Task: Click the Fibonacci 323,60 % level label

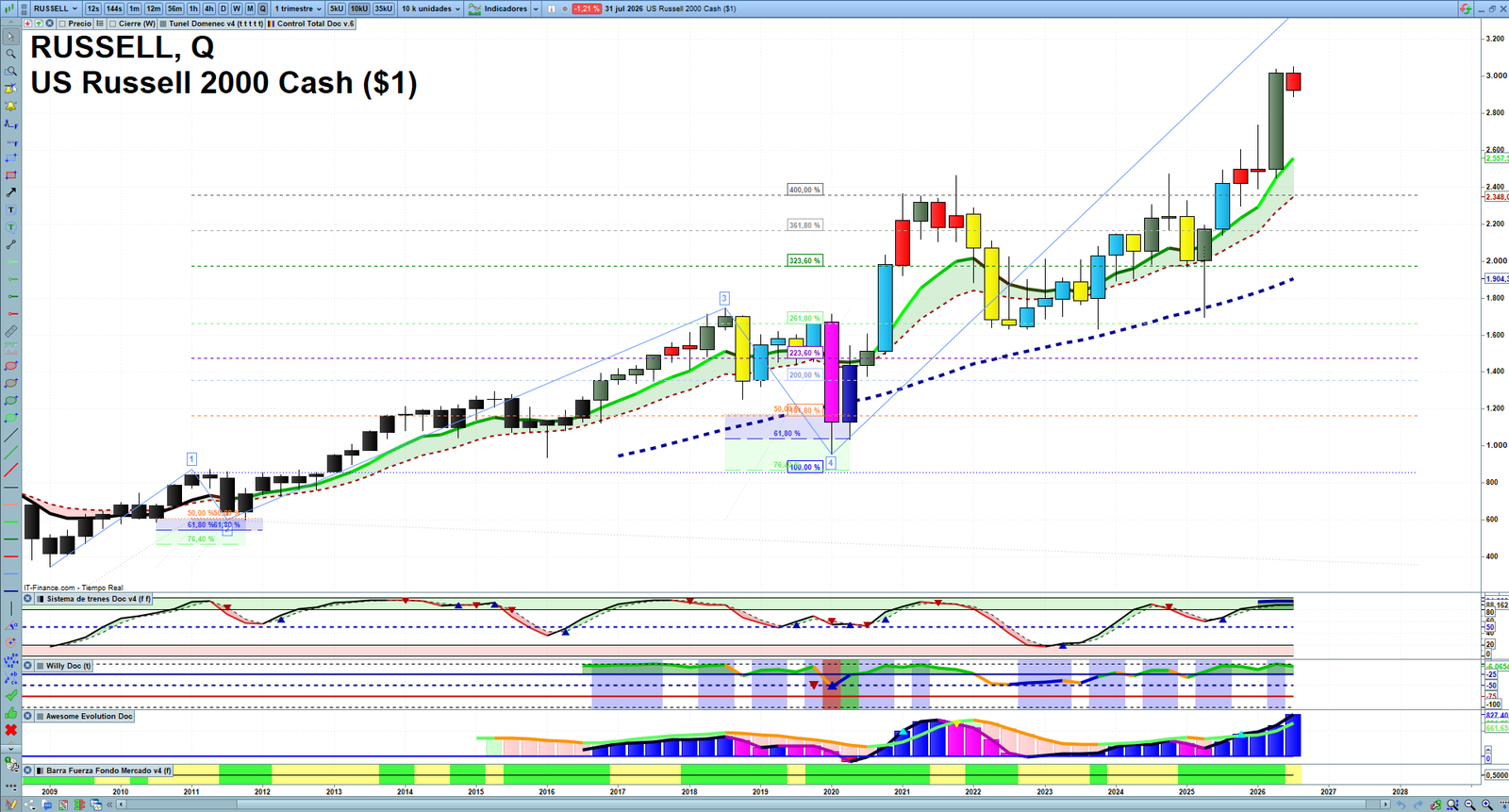Action: coord(804,260)
